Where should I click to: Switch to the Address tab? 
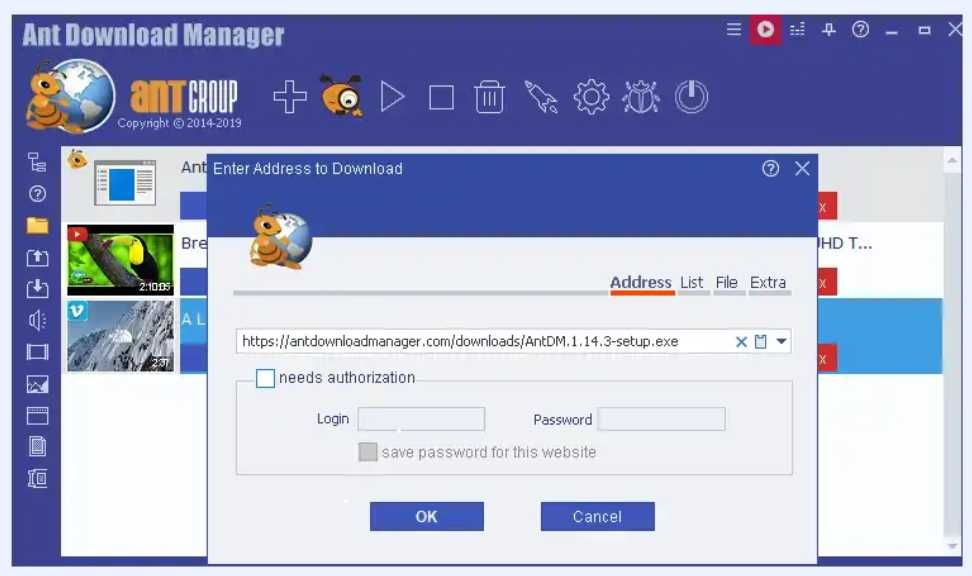tap(641, 283)
